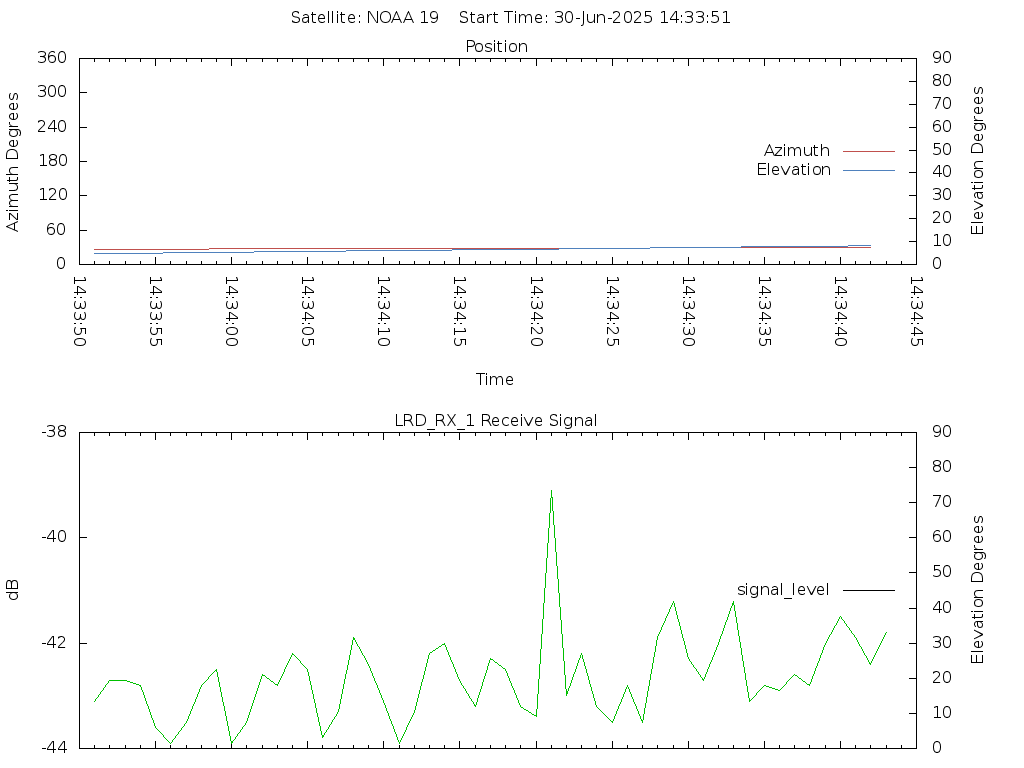This screenshot has width=1024, height=768.
Task: Click the '-44' dB tick label
Action: pos(54,748)
